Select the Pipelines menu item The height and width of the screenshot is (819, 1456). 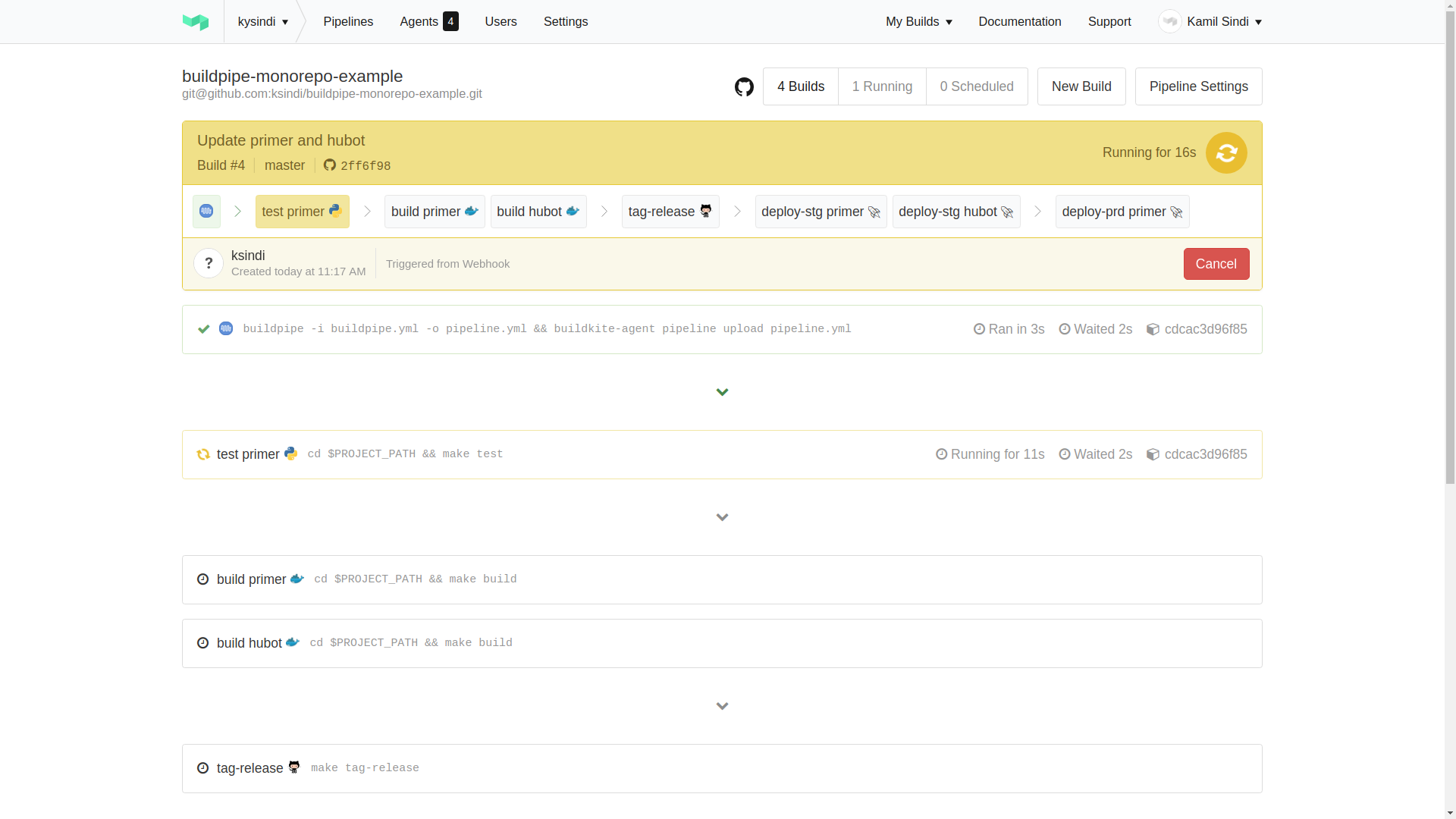pyautogui.click(x=348, y=22)
